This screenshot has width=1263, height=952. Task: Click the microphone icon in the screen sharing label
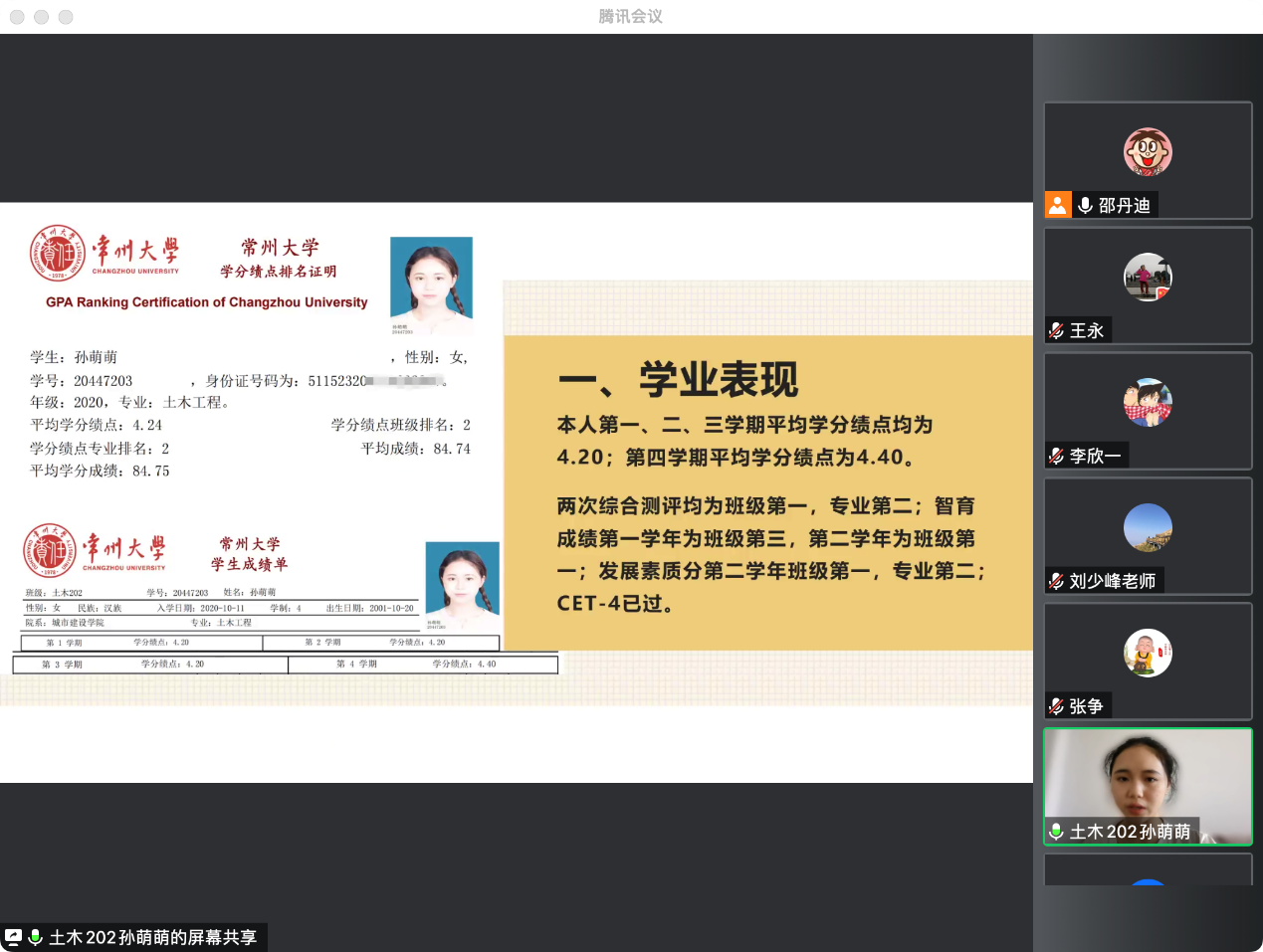click(36, 937)
